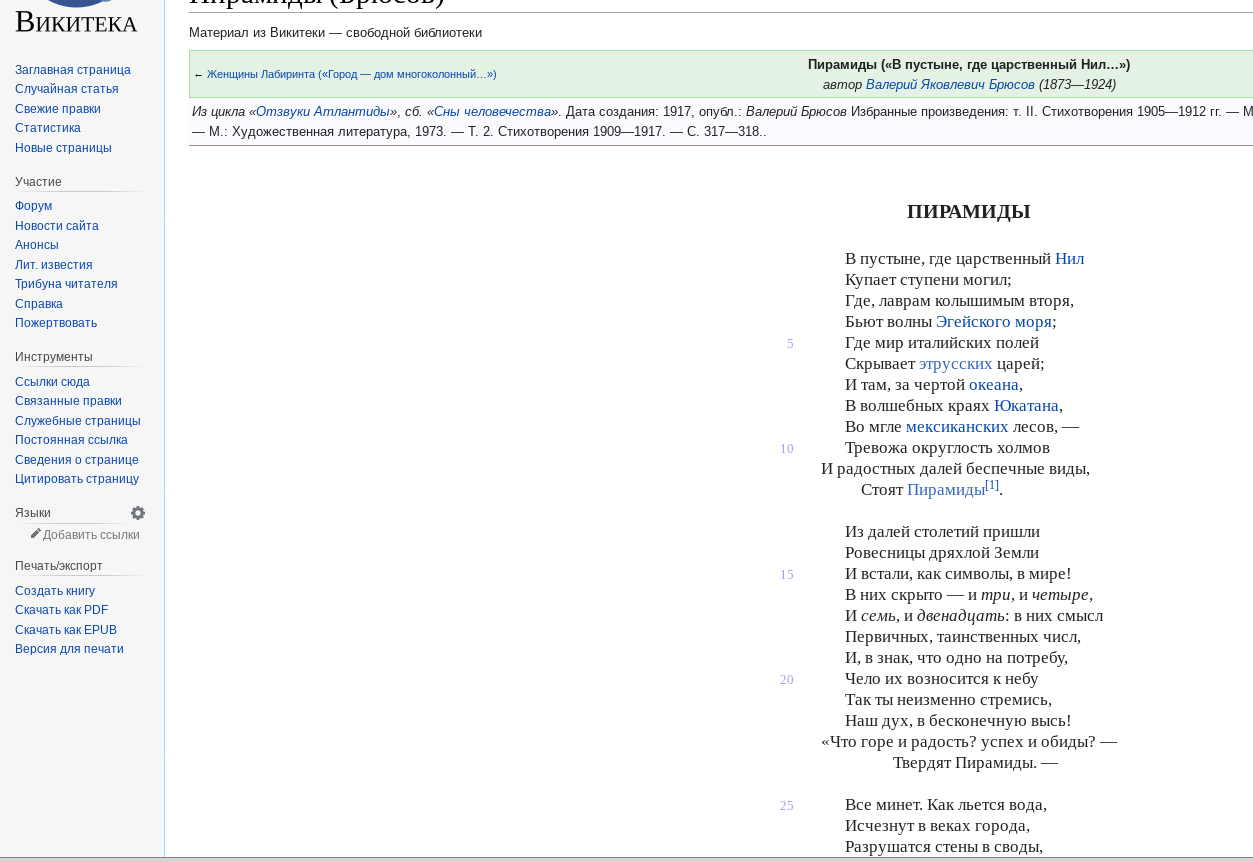The width and height of the screenshot is (1253, 862).
Task: Click the Юкатана link
Action: point(1025,406)
